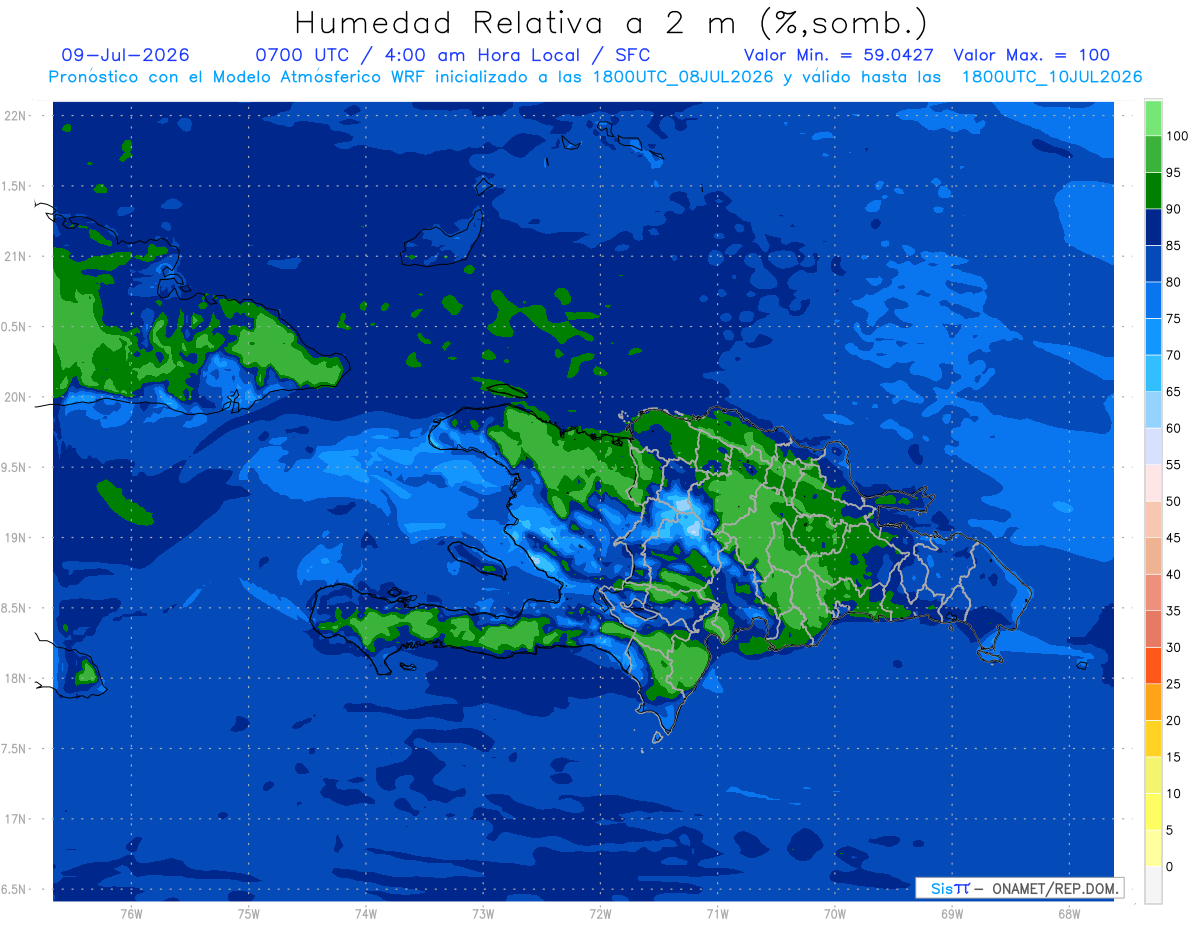Click the latitude axis label '20N'

16,397
